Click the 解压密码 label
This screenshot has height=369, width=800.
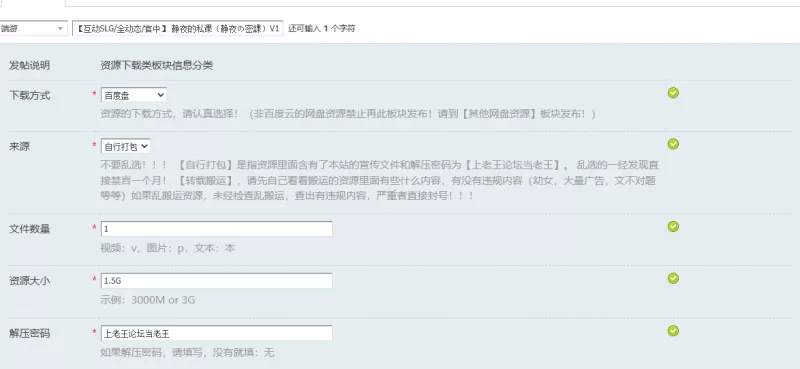point(30,334)
